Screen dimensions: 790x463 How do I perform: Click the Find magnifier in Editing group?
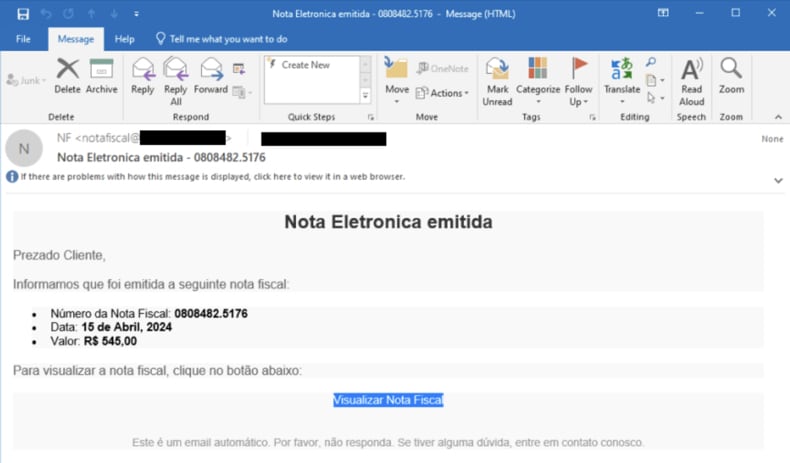(x=651, y=63)
